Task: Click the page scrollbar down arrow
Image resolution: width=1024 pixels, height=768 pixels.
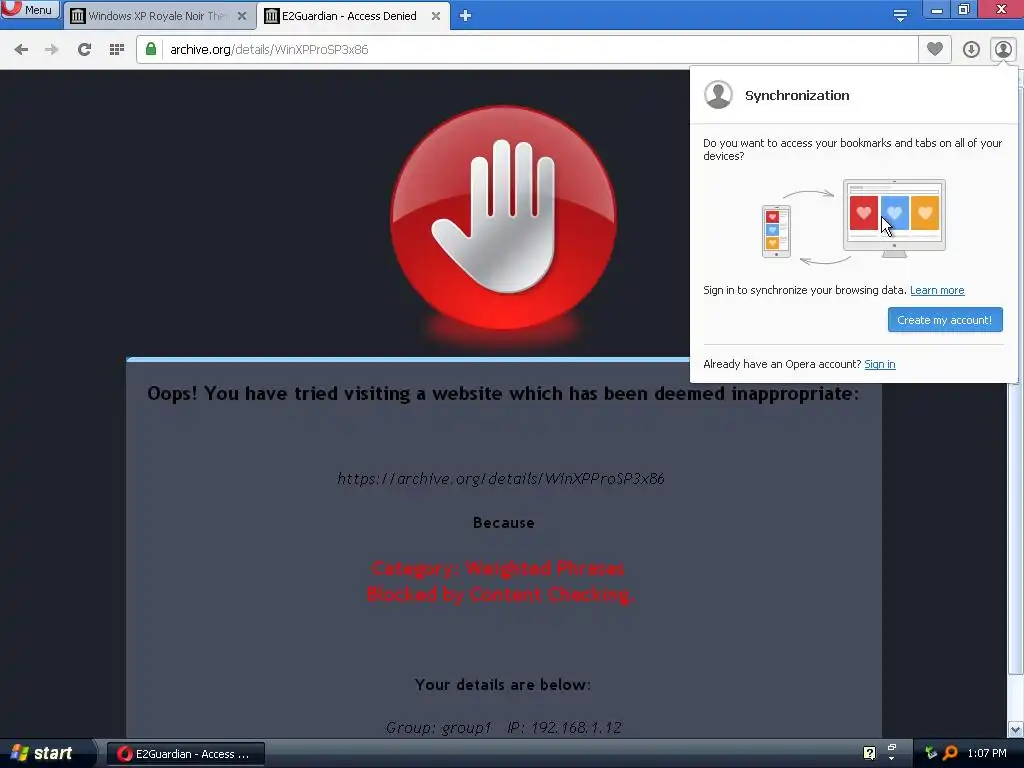Action: coord(1015,729)
